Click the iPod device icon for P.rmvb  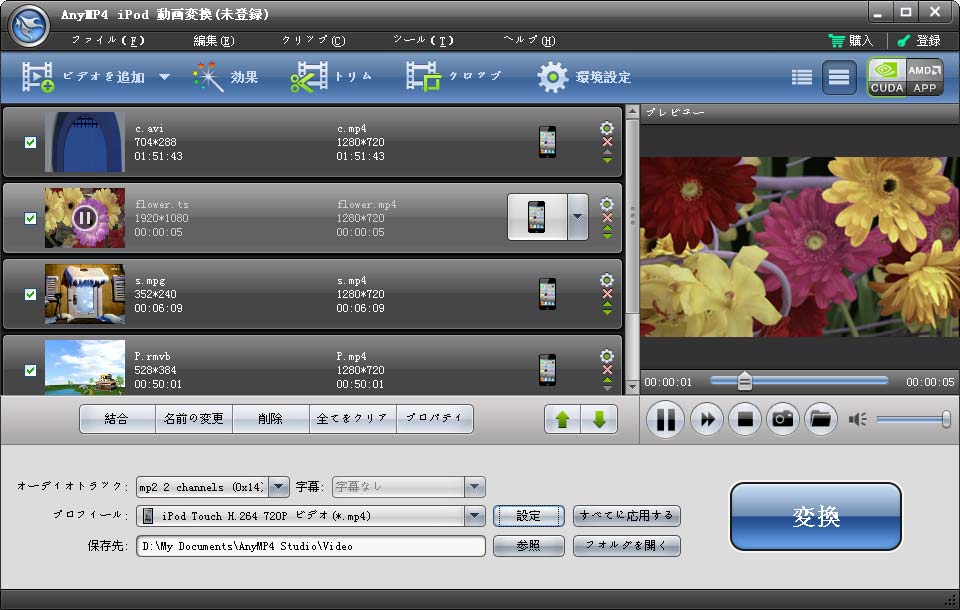pyautogui.click(x=547, y=370)
